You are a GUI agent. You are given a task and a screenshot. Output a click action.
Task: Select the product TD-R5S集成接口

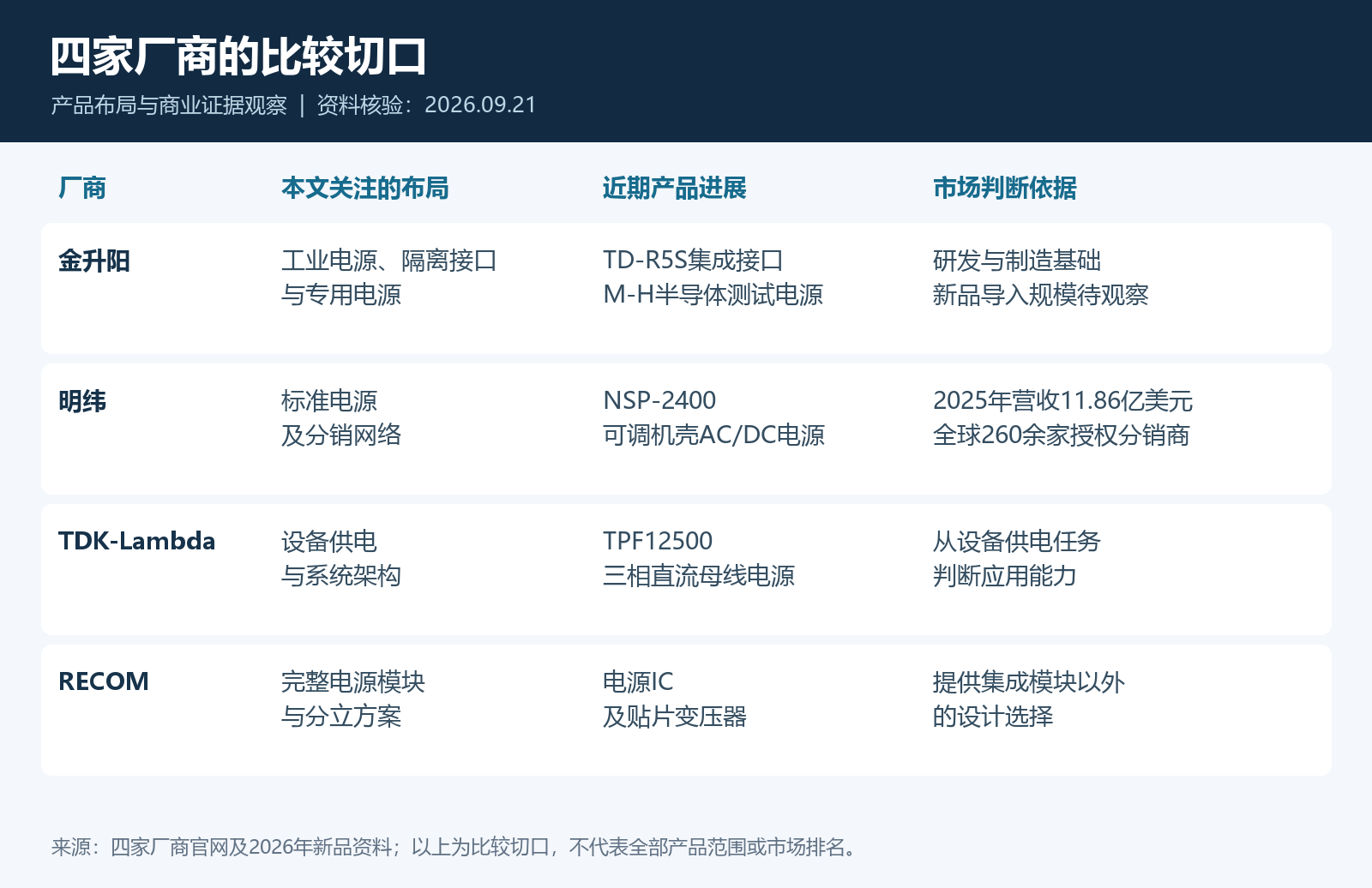coord(693,261)
